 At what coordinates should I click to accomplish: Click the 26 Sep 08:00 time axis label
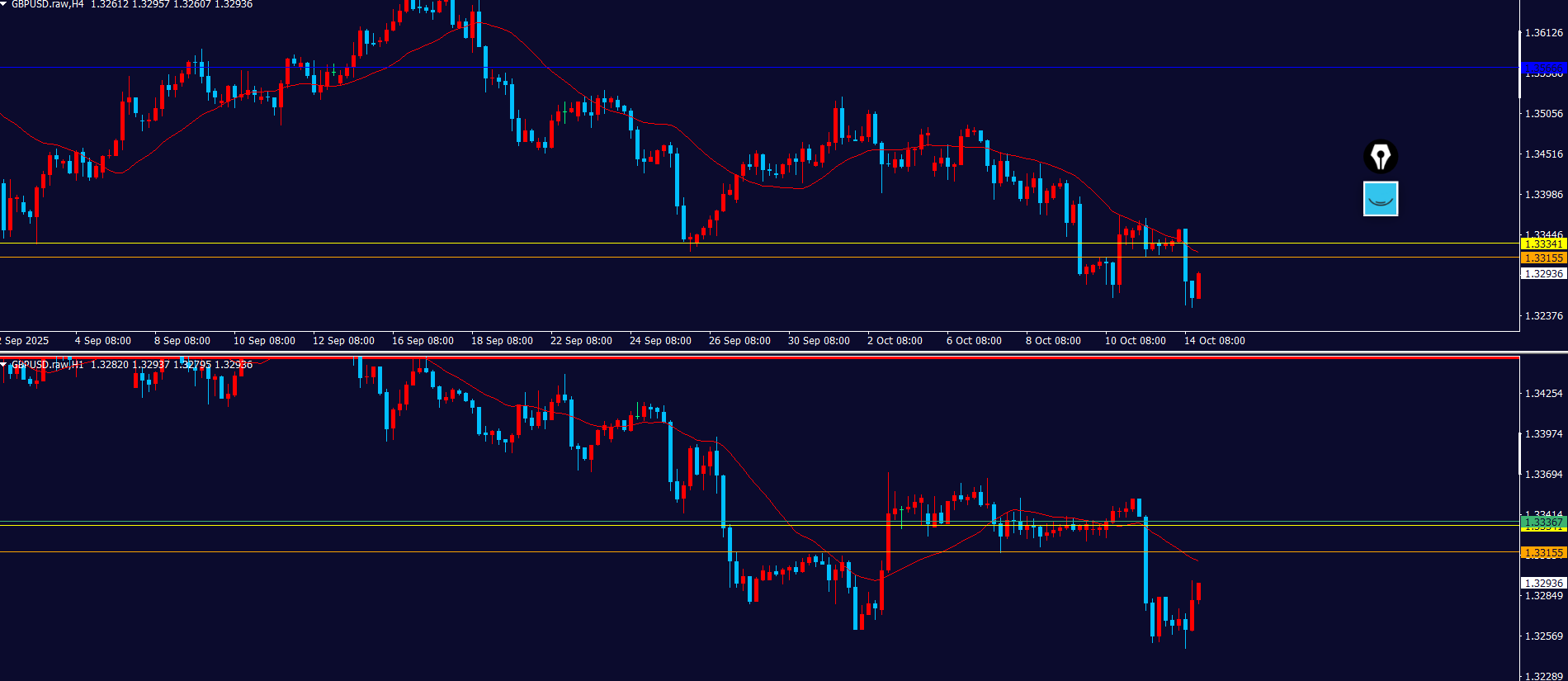(739, 341)
